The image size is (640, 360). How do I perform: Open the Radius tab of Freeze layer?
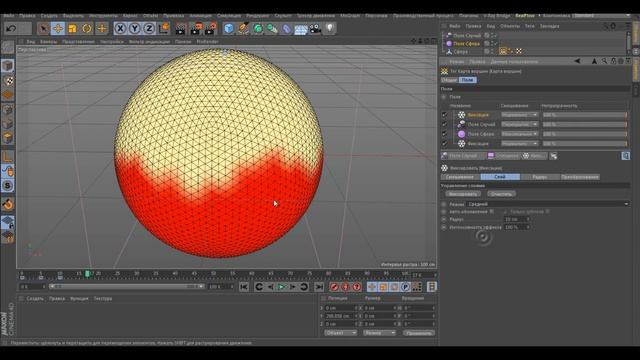540,177
